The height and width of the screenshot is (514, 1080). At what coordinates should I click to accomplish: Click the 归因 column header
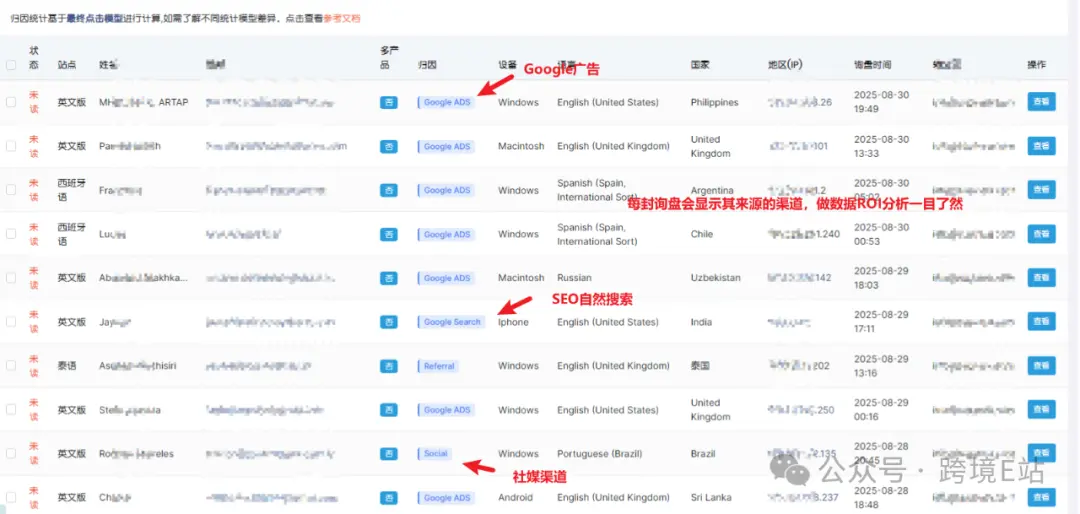(426, 65)
